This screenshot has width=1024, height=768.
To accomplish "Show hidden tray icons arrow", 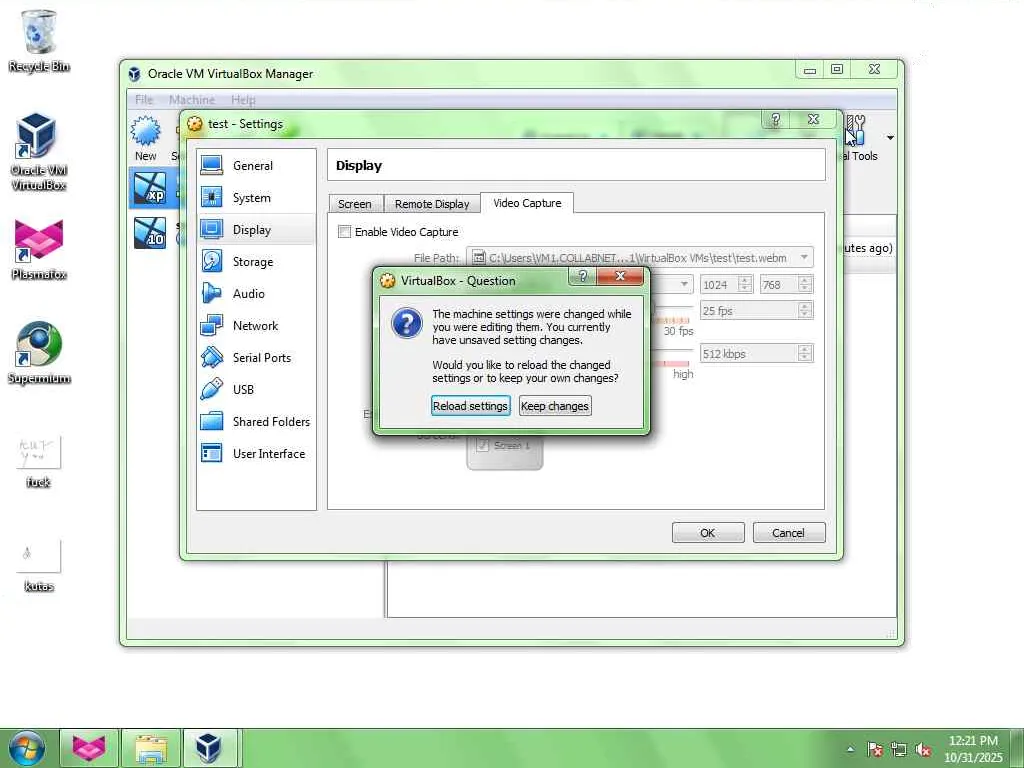I will point(850,750).
